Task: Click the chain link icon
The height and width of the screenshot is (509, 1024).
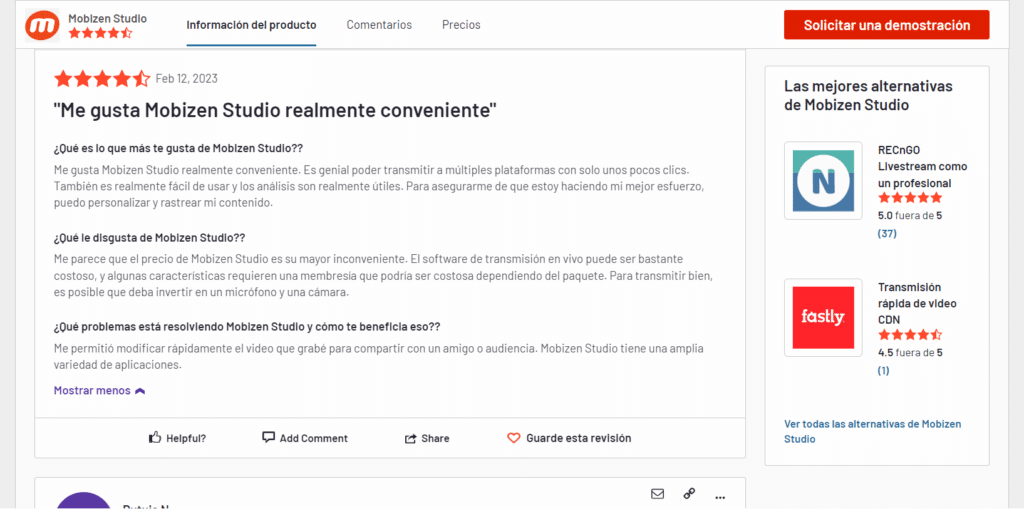Action: (x=689, y=493)
